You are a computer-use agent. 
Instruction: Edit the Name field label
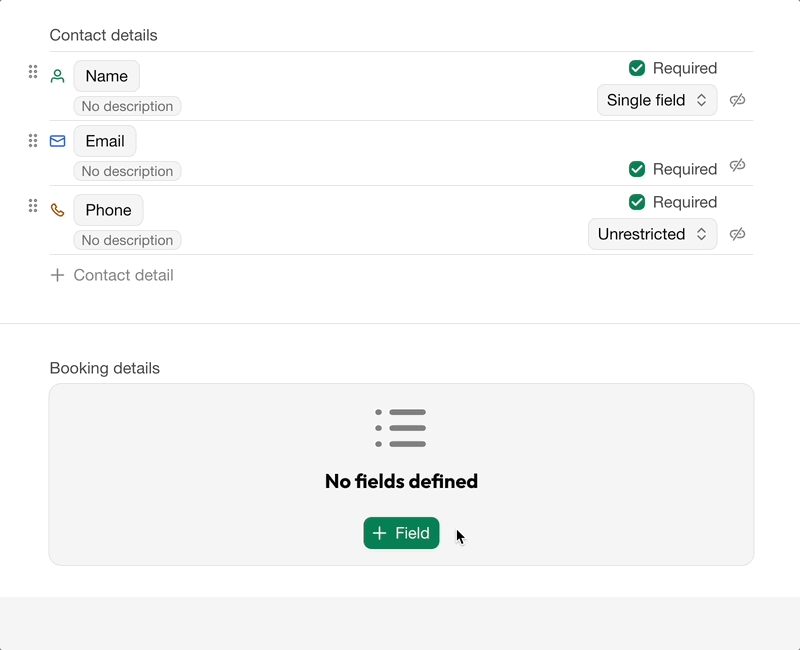[x=107, y=76]
